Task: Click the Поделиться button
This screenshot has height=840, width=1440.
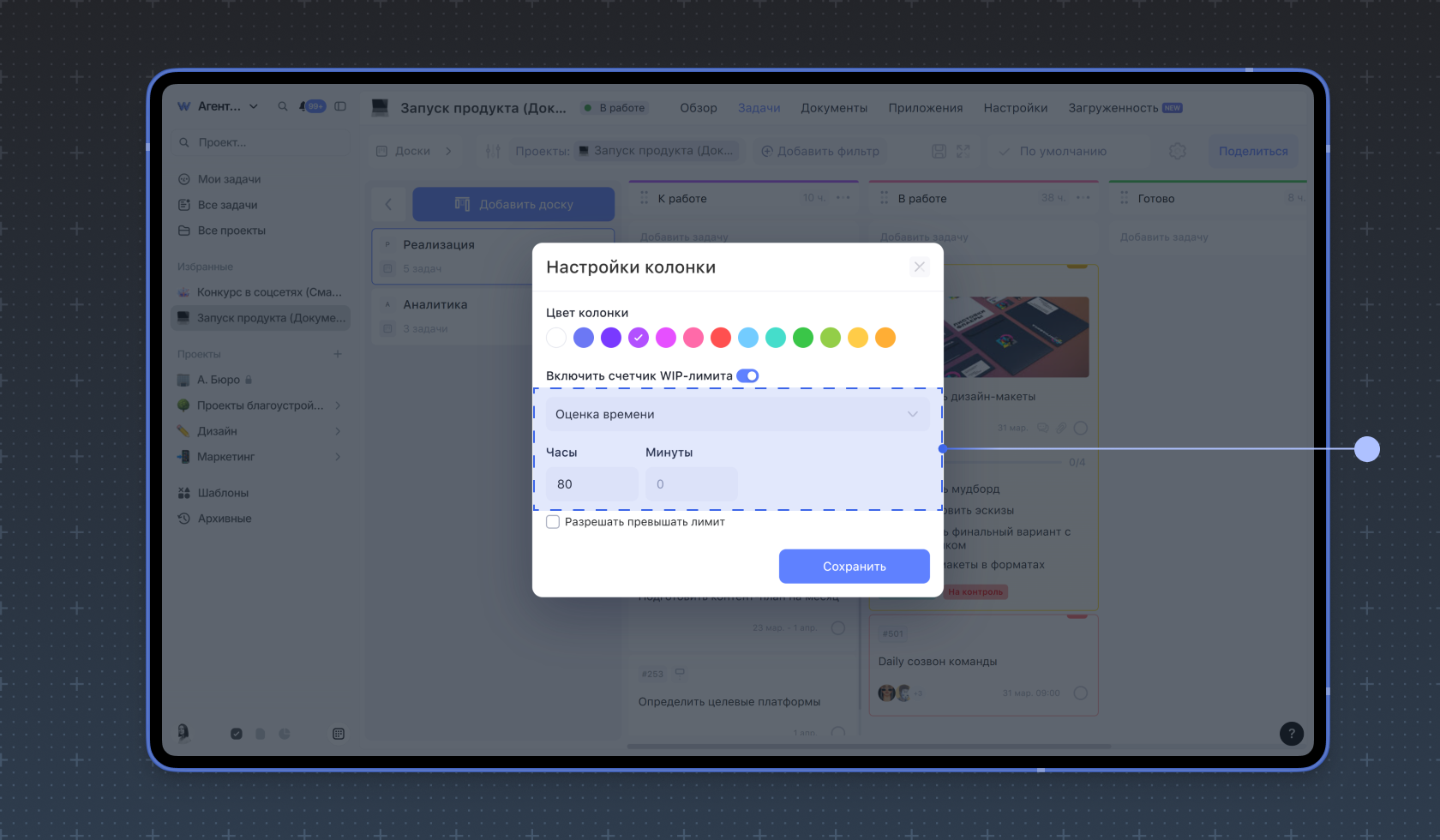Action: click(1252, 151)
